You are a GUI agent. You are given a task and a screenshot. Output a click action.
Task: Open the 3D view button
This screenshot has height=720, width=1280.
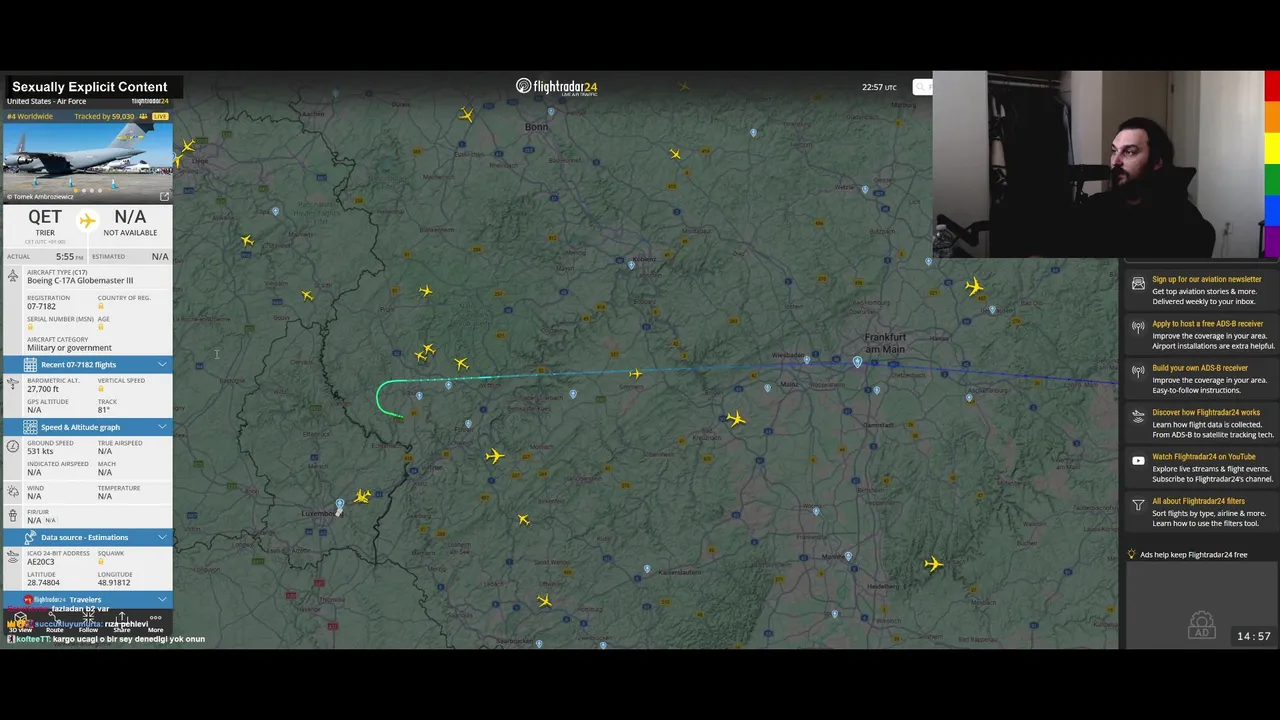(20, 623)
